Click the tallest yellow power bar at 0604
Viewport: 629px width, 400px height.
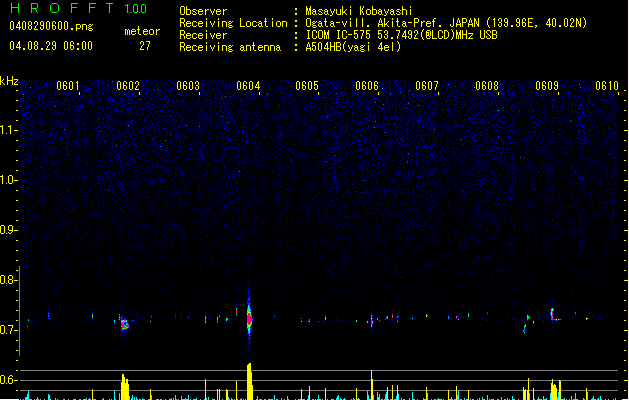pyautogui.click(x=250, y=381)
